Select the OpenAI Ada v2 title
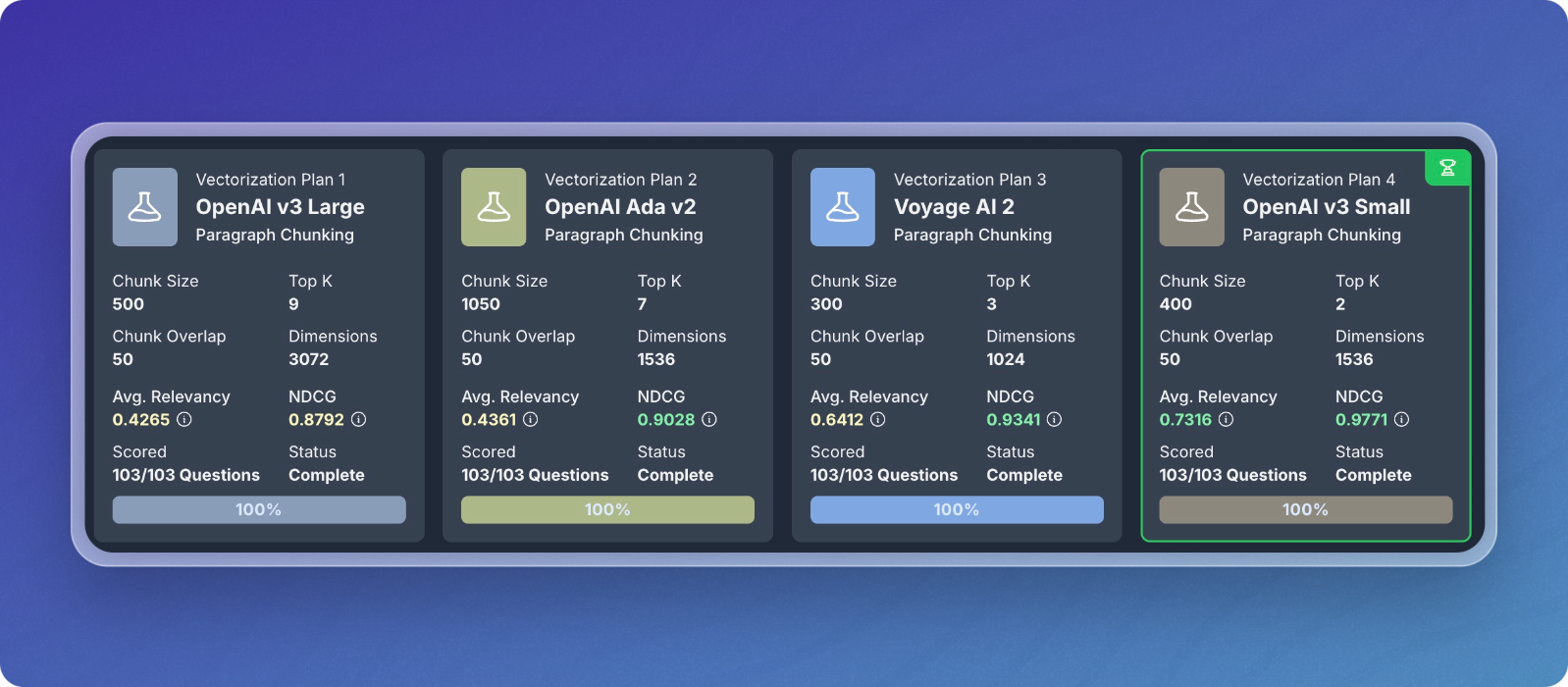Screen dimensions: 1568x687 tap(621, 207)
